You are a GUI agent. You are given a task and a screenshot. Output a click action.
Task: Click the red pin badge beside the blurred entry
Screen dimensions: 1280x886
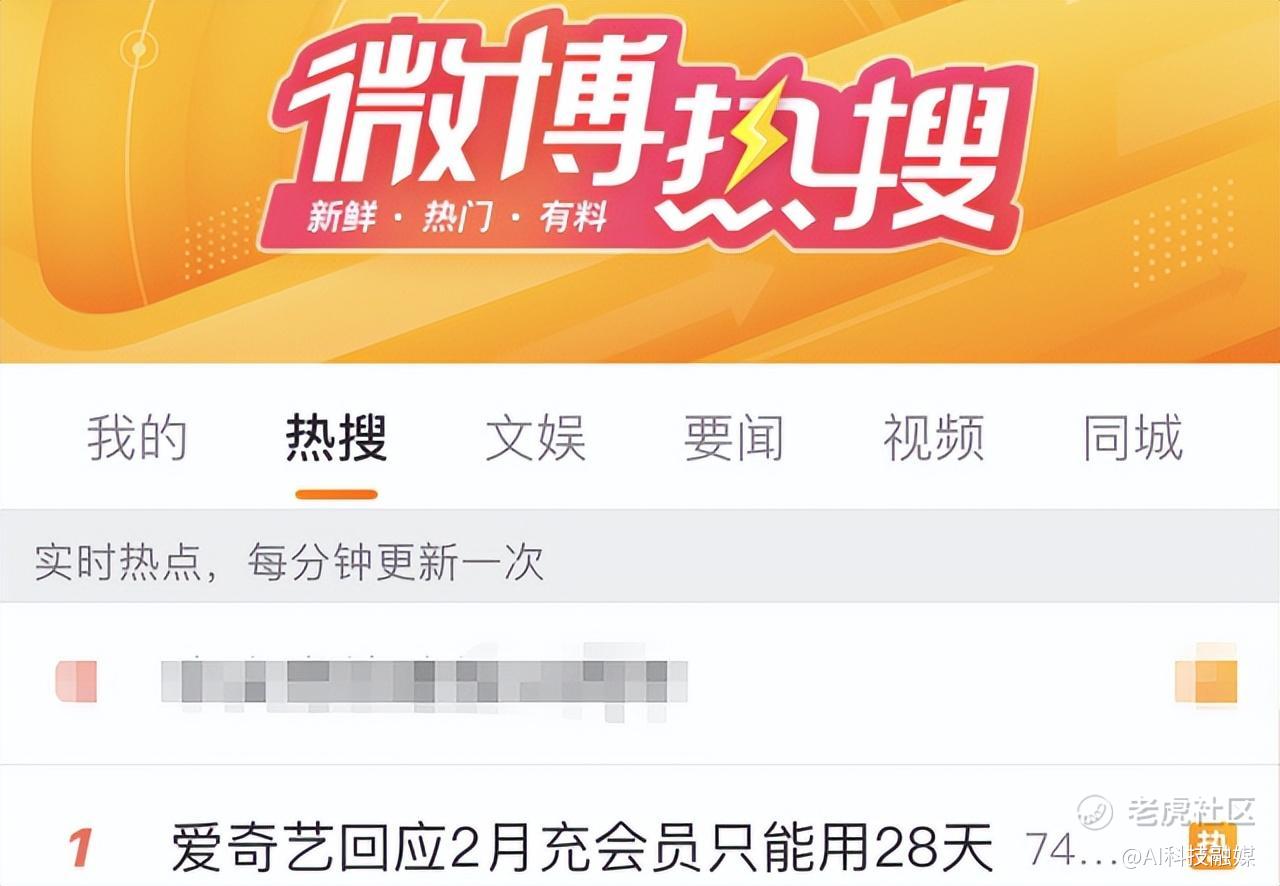[x=76, y=681]
